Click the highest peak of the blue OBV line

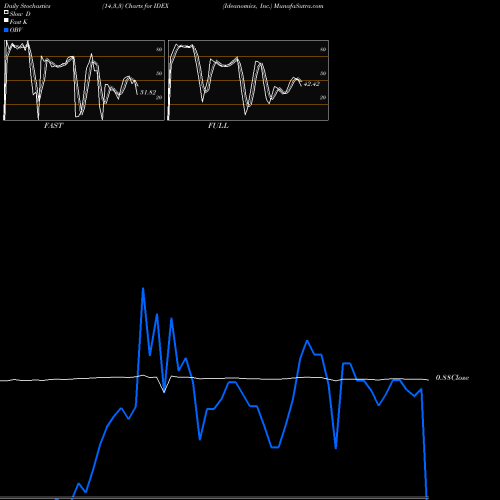[x=143, y=289]
